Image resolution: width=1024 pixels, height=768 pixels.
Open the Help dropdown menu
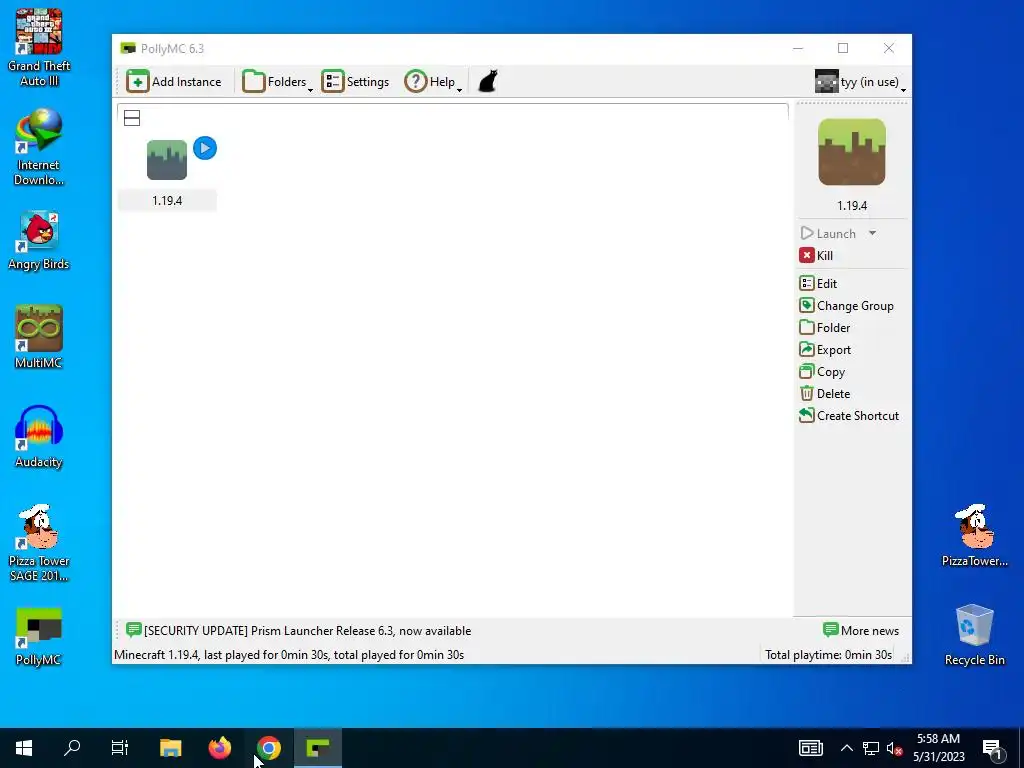click(x=433, y=82)
